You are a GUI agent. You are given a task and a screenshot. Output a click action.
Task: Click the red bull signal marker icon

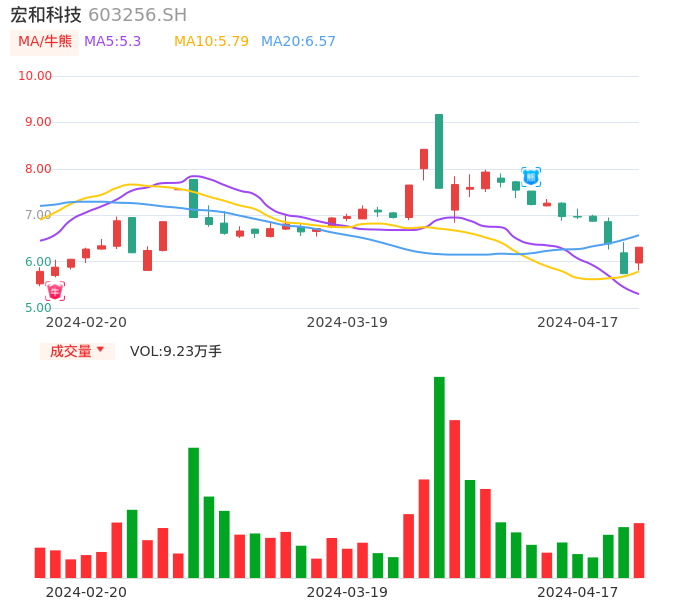pyautogui.click(x=55, y=291)
